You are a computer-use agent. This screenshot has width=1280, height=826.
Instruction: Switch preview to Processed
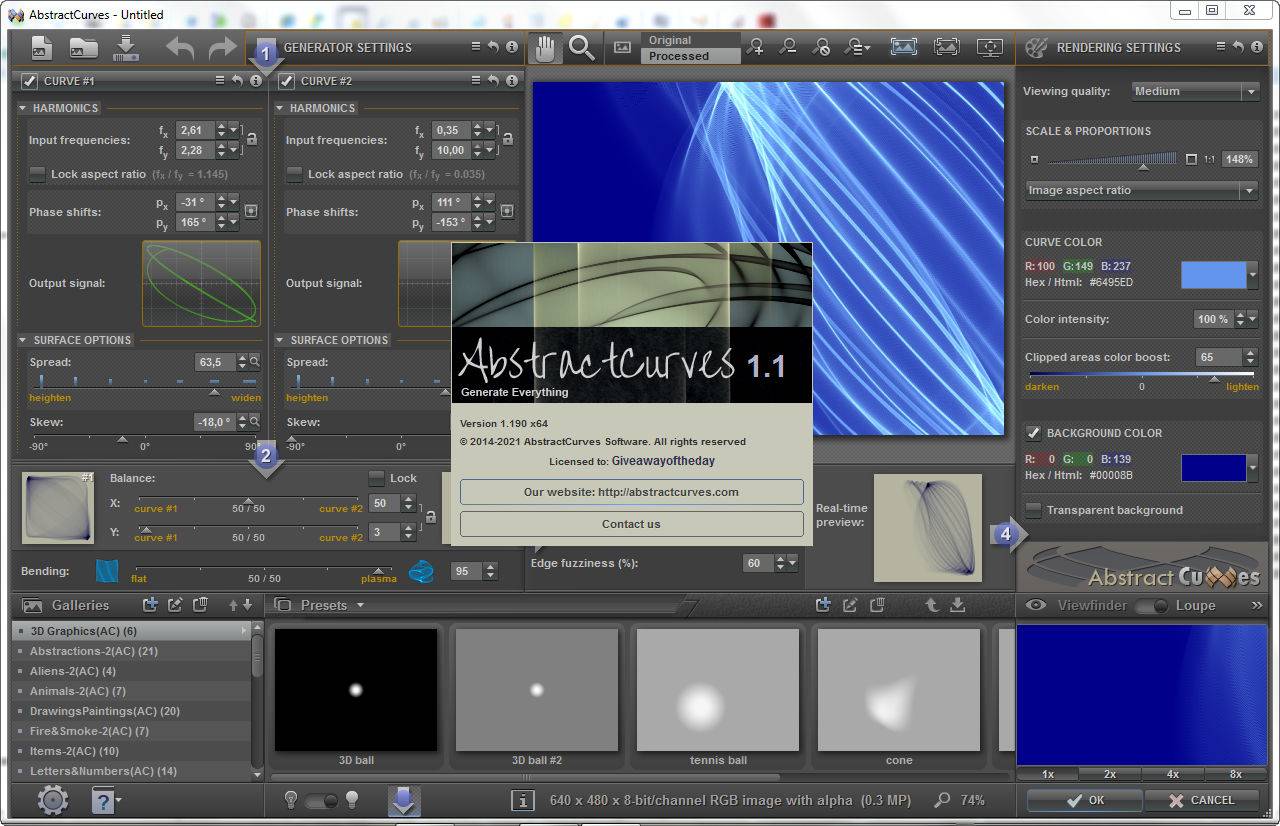pos(690,56)
